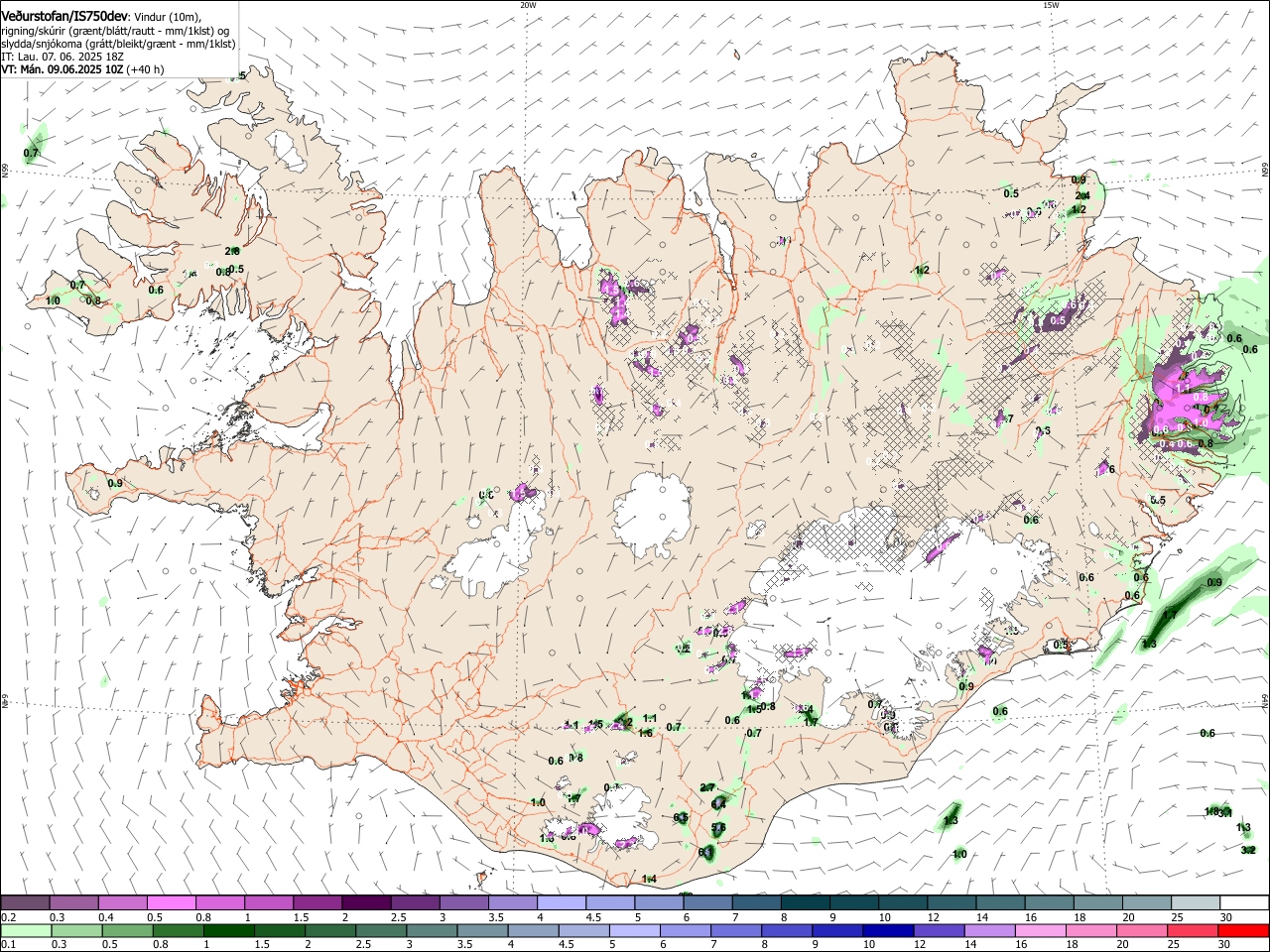Select the snow scale swatch between 12 and 14
Screen dimensions: 1270x952
point(952,902)
